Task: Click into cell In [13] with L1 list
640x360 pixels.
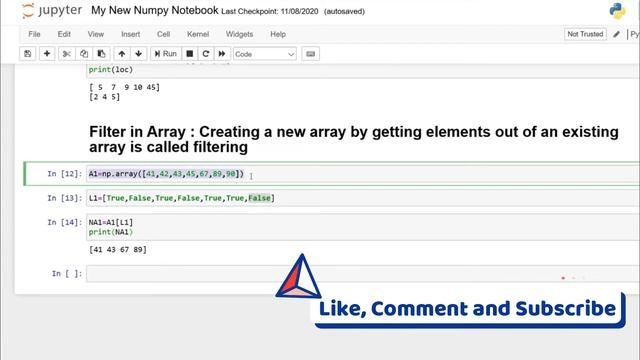Action: click(x=363, y=198)
